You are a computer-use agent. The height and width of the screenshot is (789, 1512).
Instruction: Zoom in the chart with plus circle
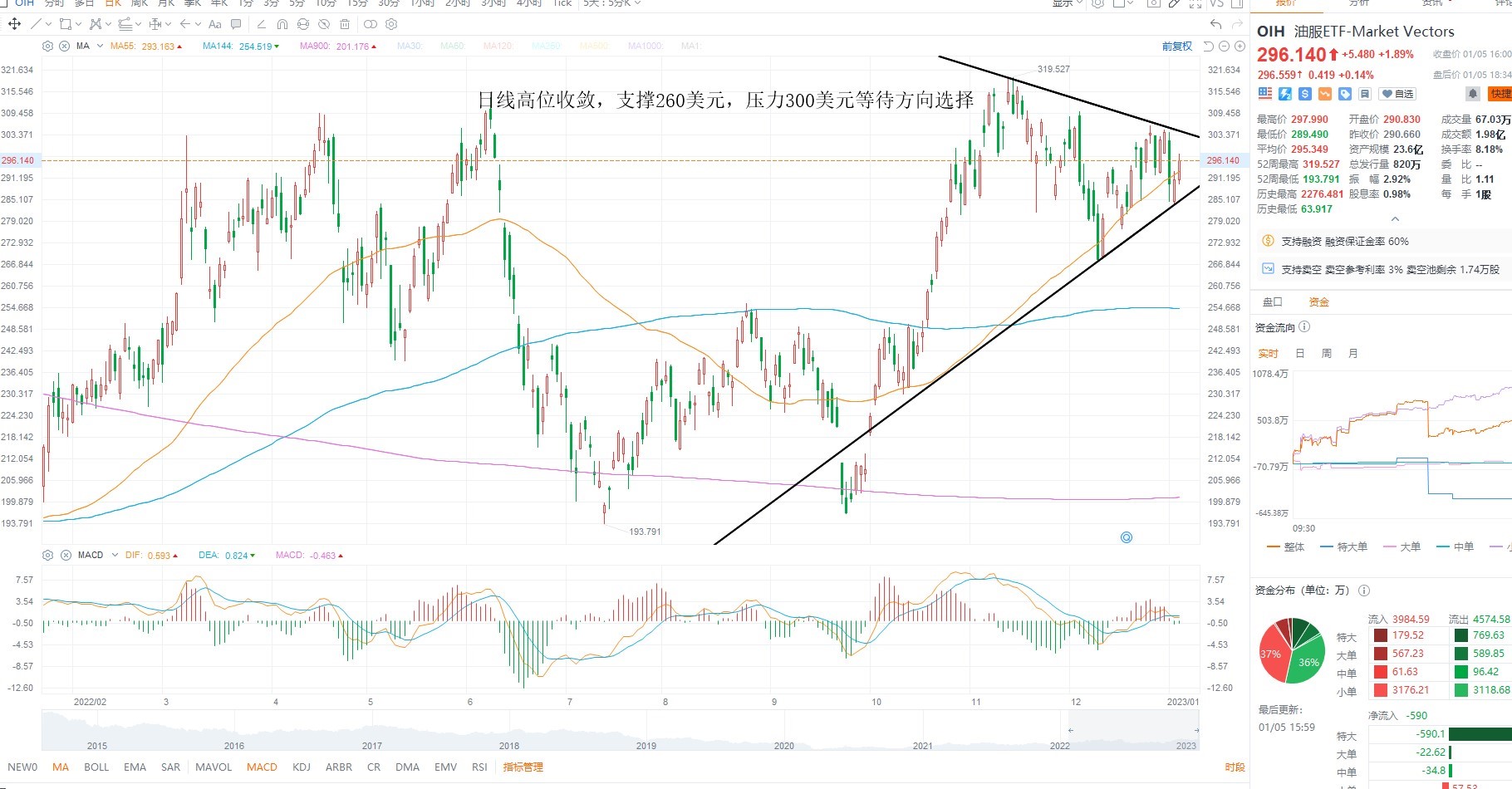(x=1240, y=47)
